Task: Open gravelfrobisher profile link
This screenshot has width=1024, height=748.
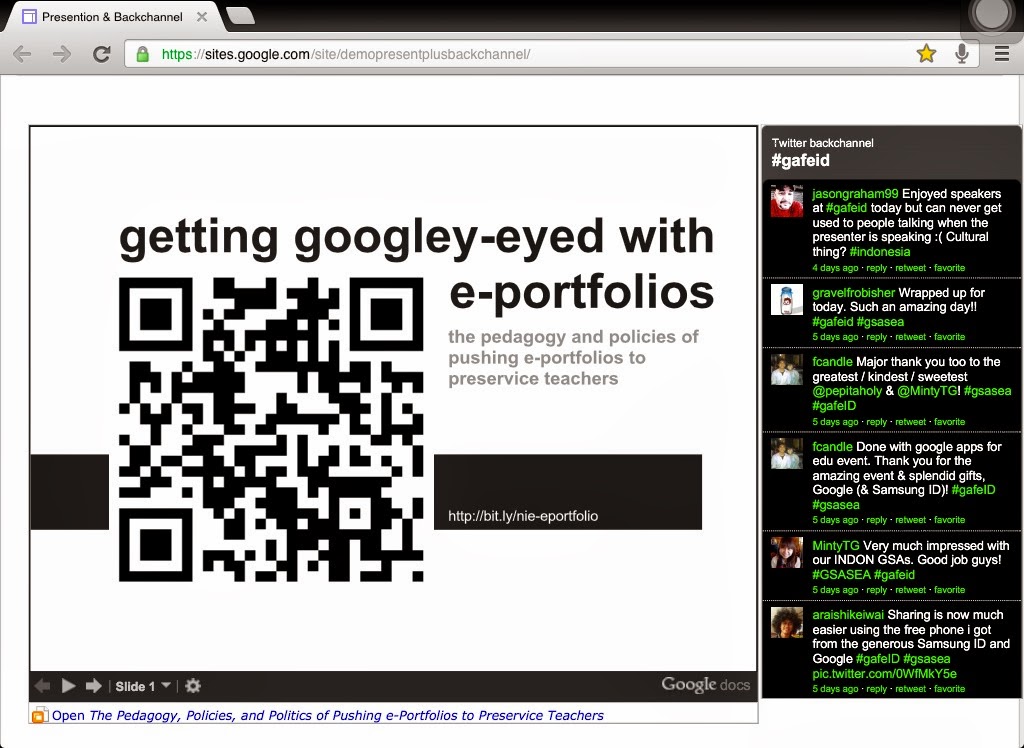Action: click(854, 293)
